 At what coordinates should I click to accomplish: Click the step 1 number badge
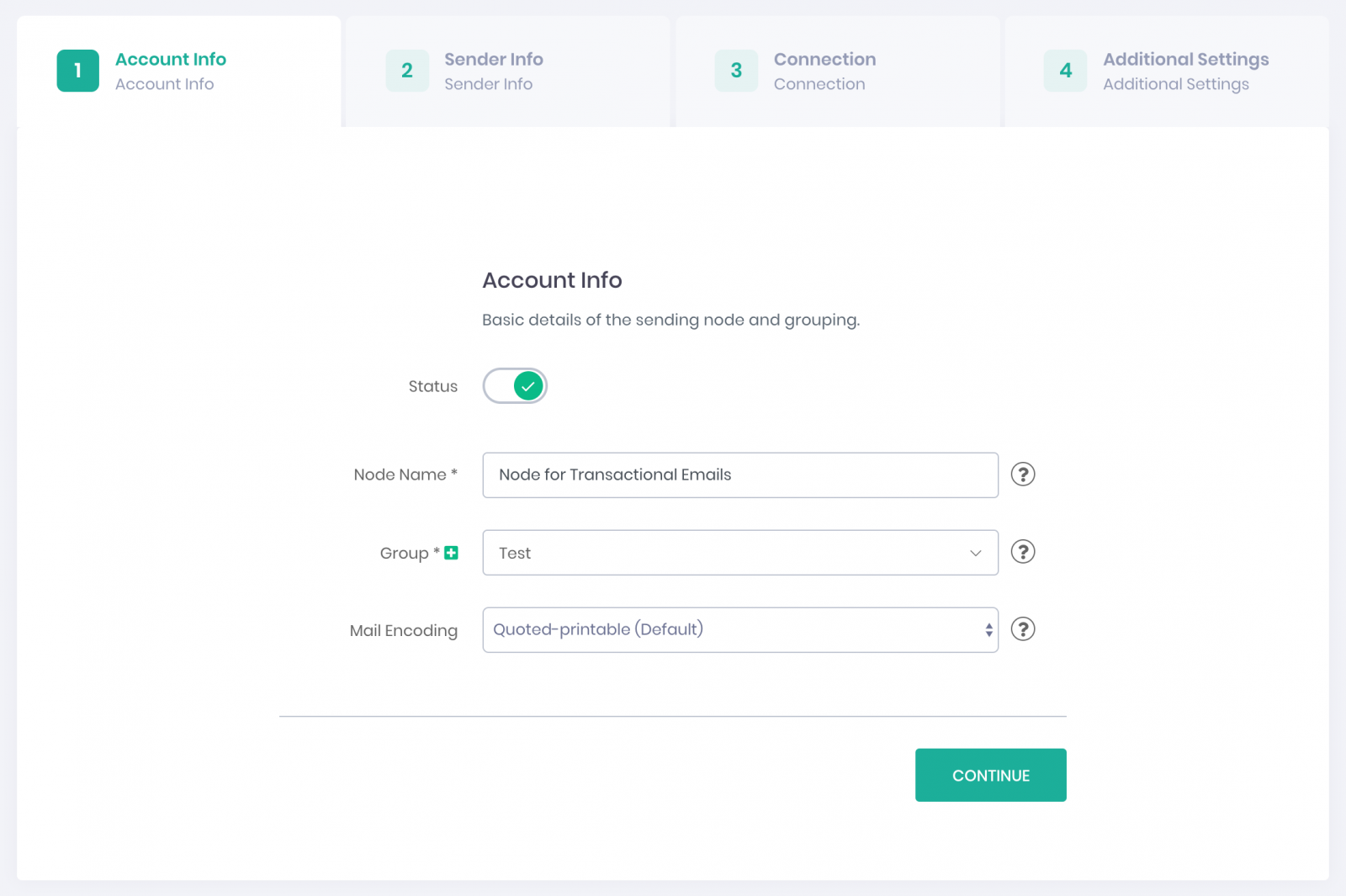(x=78, y=71)
